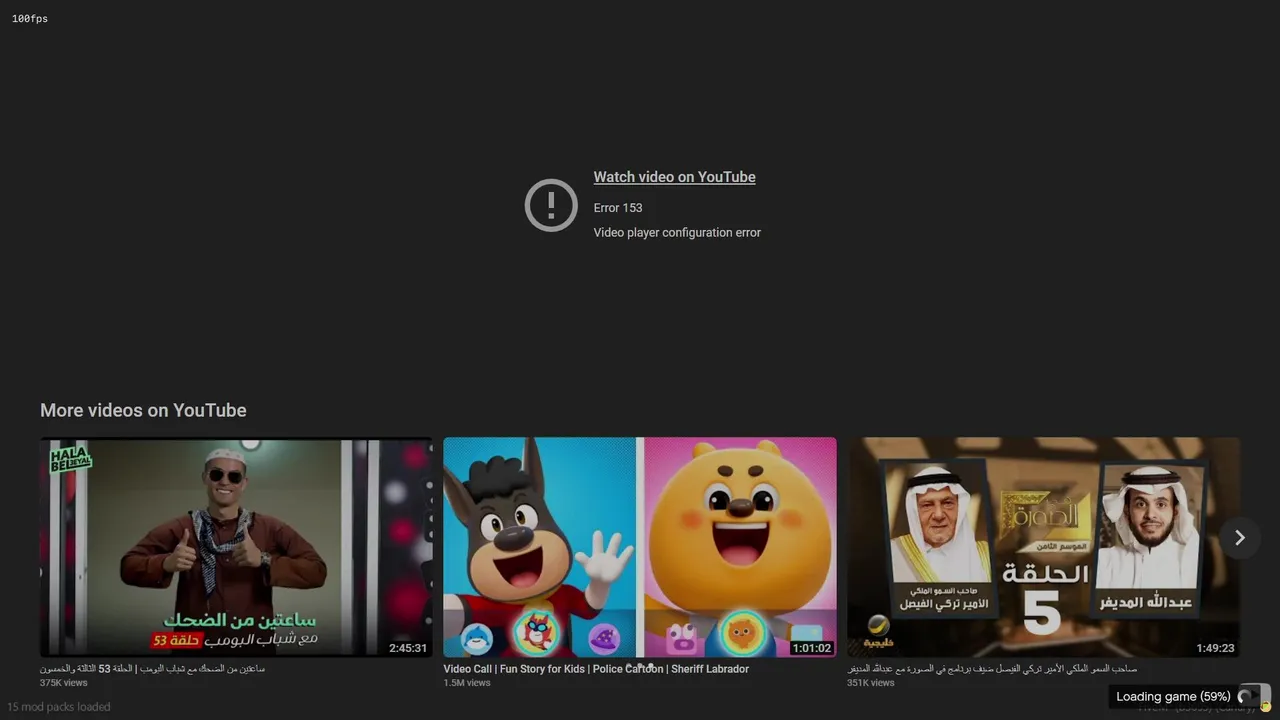1280x720 pixels.
Task: Click 'Video player configuration error' text
Action: click(677, 232)
